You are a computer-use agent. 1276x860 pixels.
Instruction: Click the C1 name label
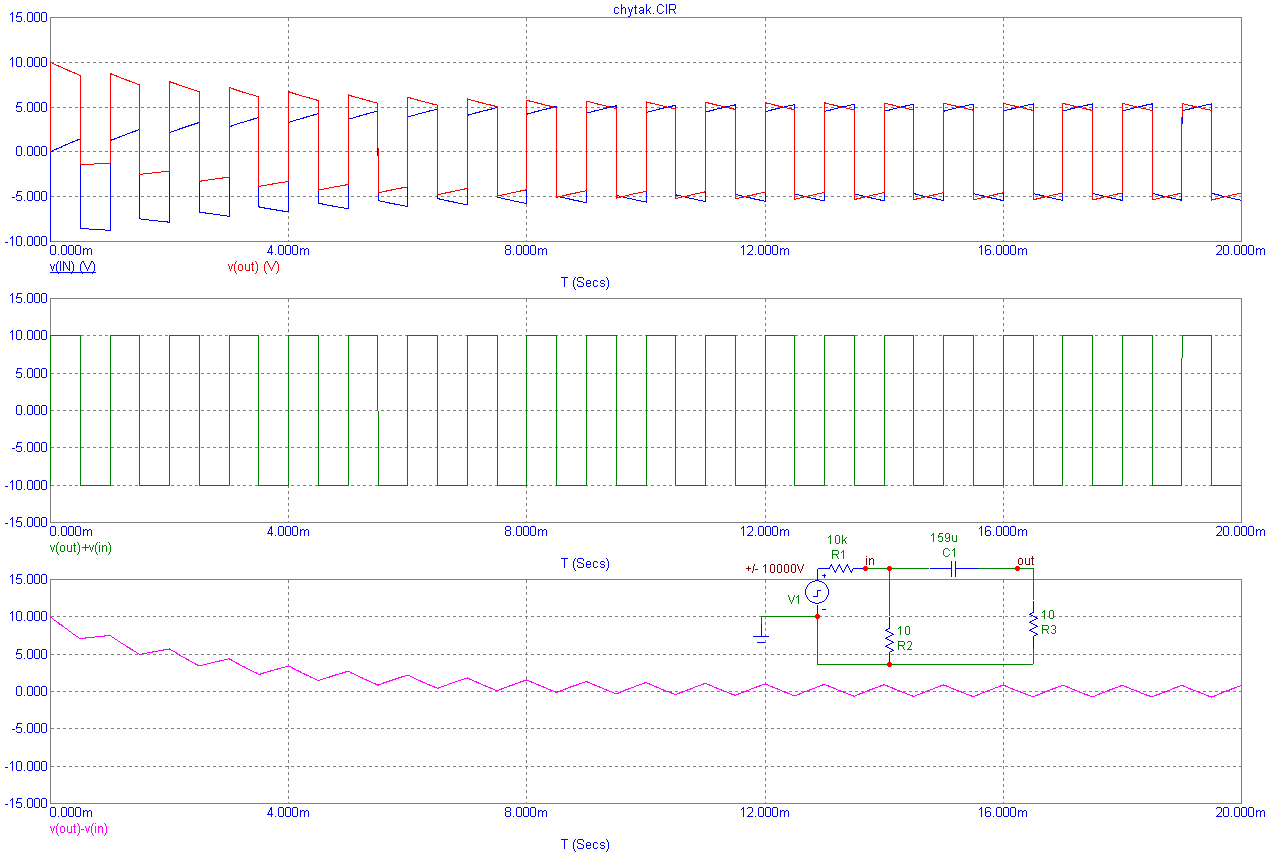coord(949,552)
